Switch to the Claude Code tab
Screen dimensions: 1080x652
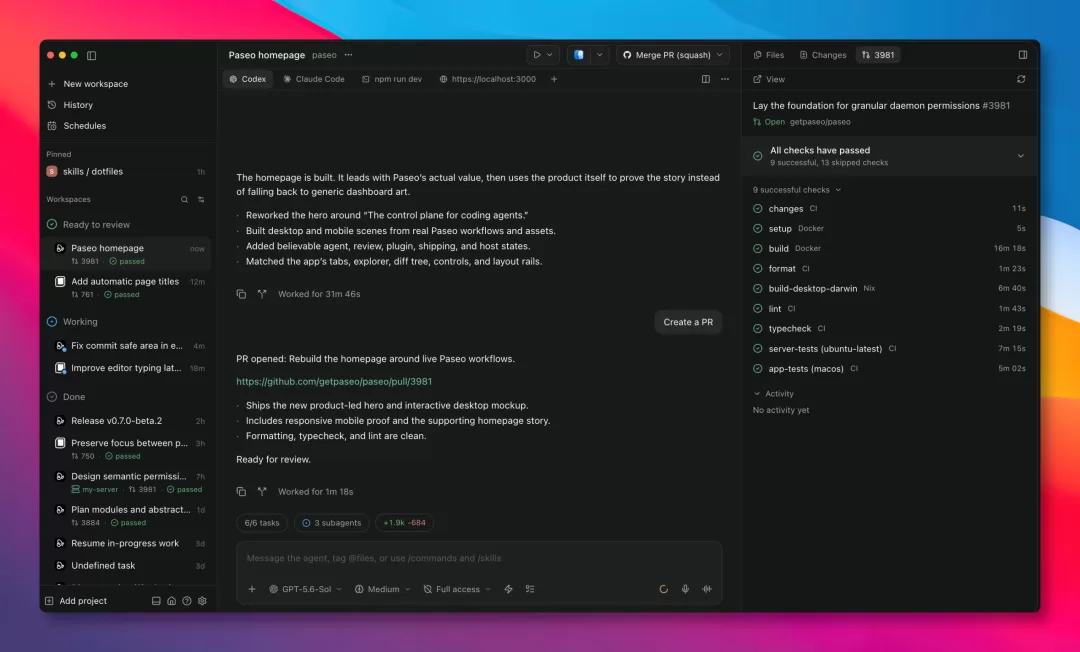tap(314, 79)
